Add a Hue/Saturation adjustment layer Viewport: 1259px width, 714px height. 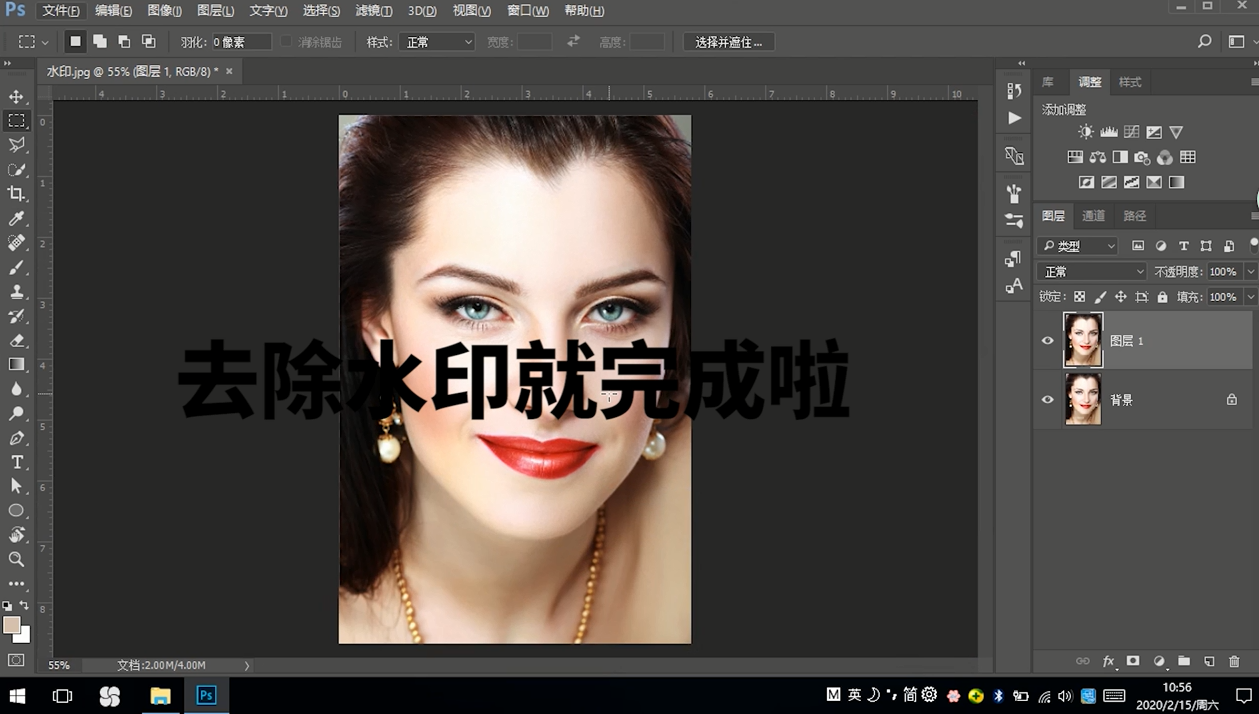tap(1075, 157)
